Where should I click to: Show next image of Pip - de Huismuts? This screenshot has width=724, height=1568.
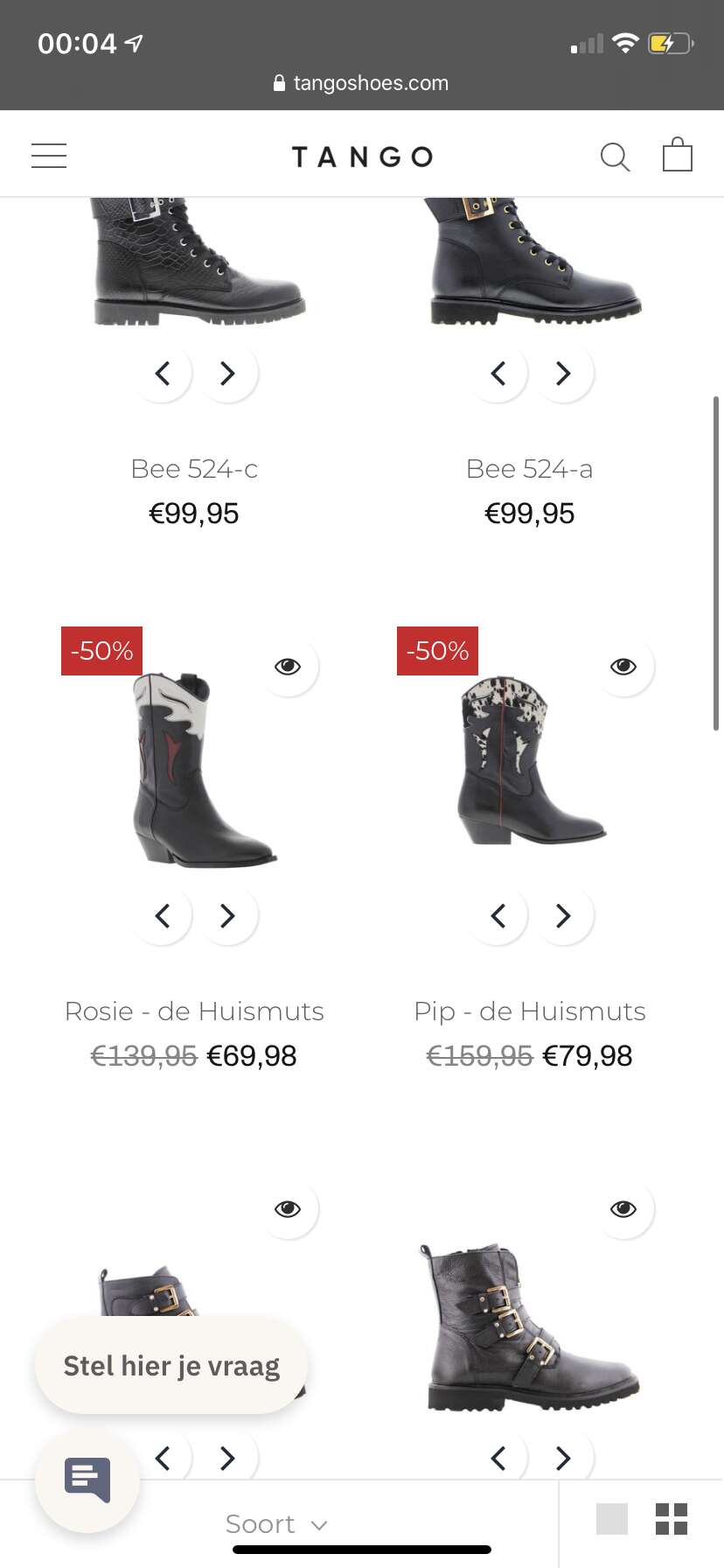click(563, 916)
